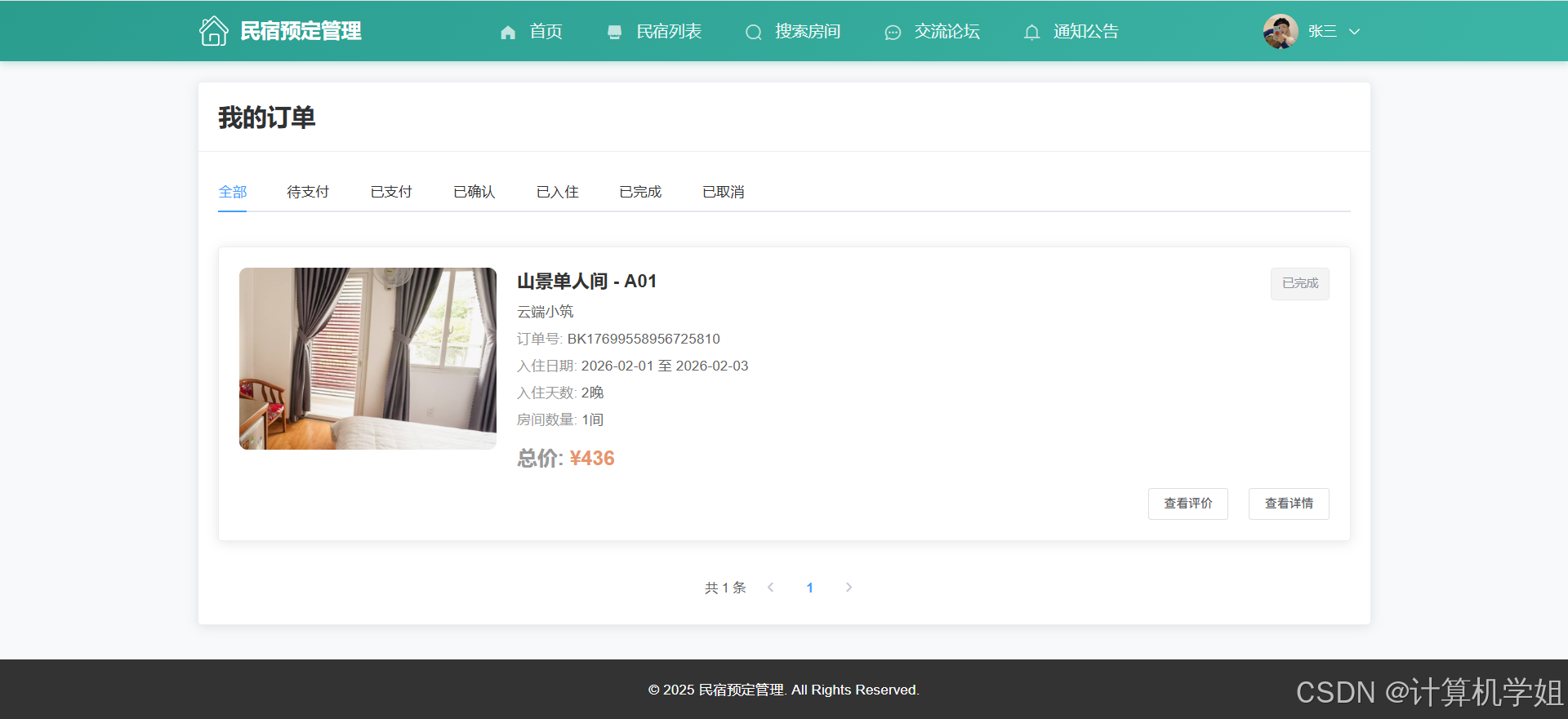Screen dimensions: 1568x719
Task: Click the 我的订单 page heading
Action: (266, 118)
